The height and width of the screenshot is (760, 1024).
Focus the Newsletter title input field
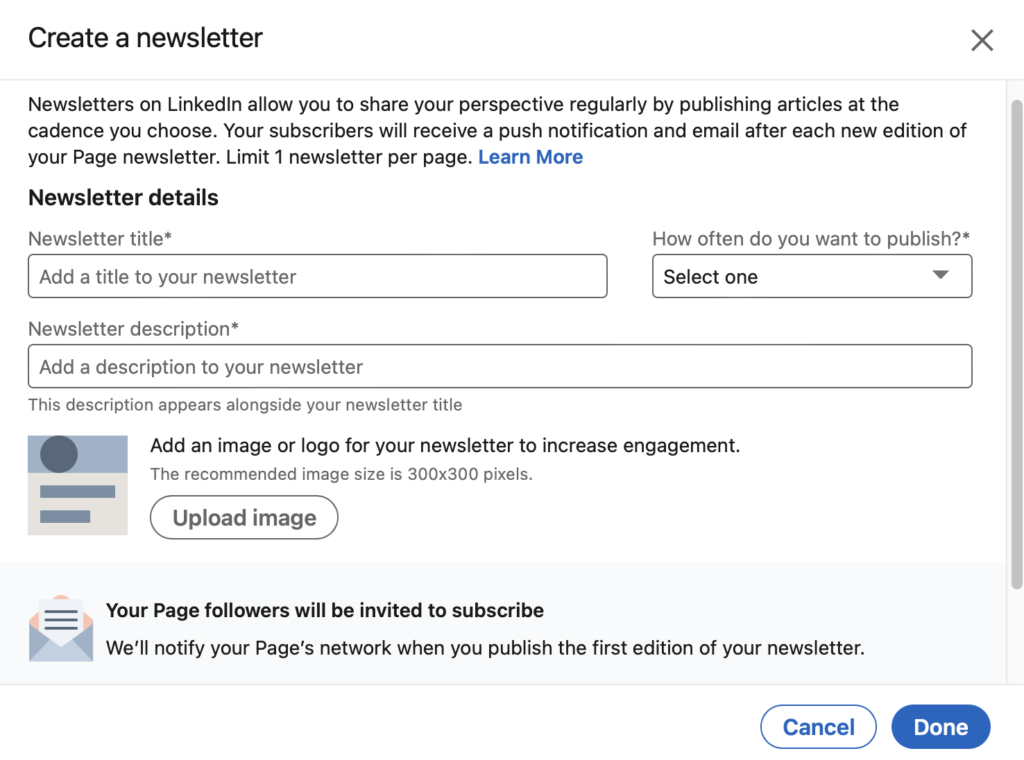tap(317, 276)
